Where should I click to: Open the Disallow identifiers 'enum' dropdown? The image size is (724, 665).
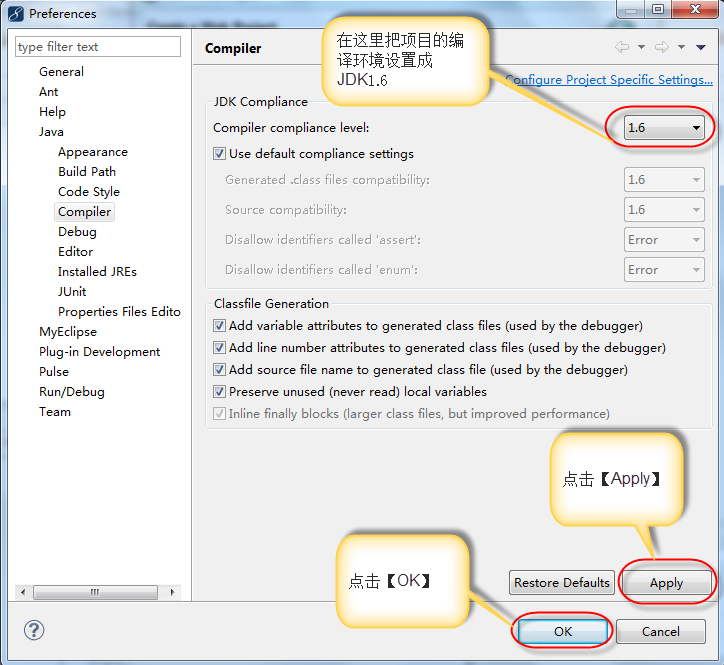coord(664,270)
